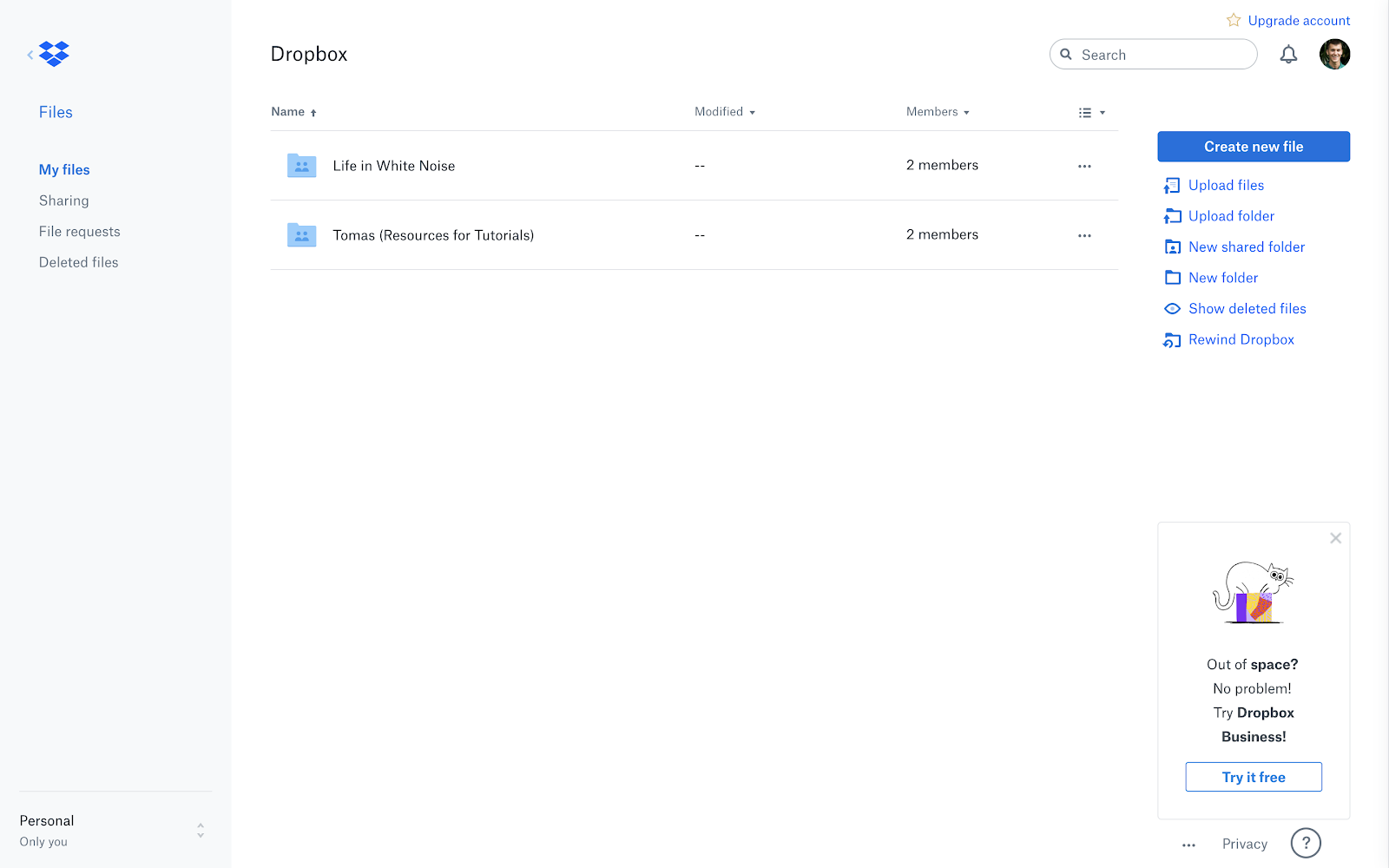Collapse sidebar with the back chevron

click(30, 55)
